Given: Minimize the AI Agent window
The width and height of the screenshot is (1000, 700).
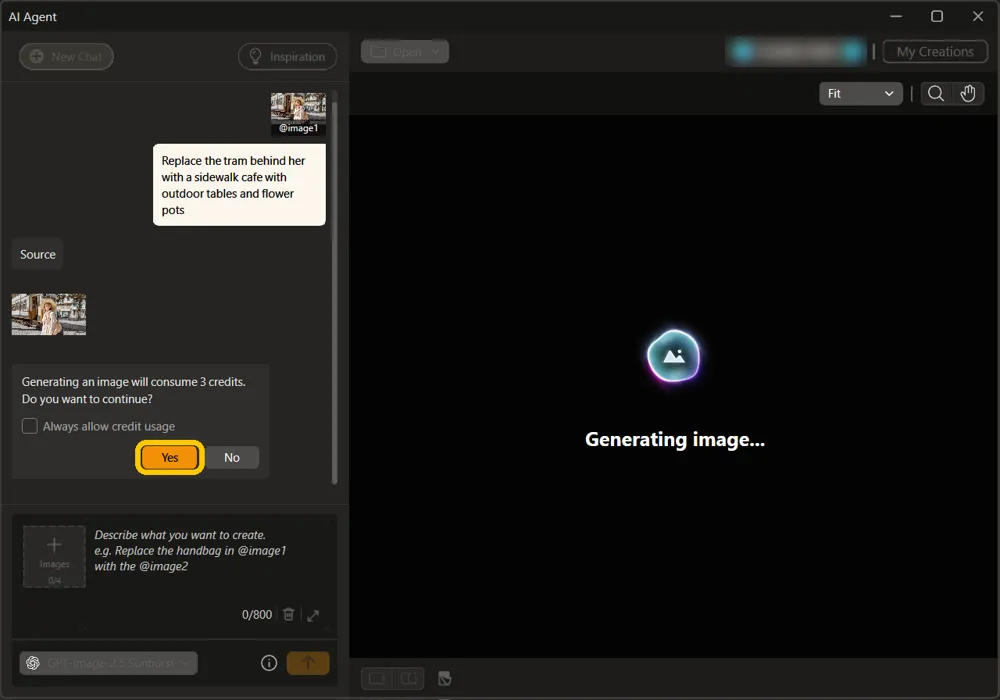Looking at the screenshot, I should coord(896,16).
